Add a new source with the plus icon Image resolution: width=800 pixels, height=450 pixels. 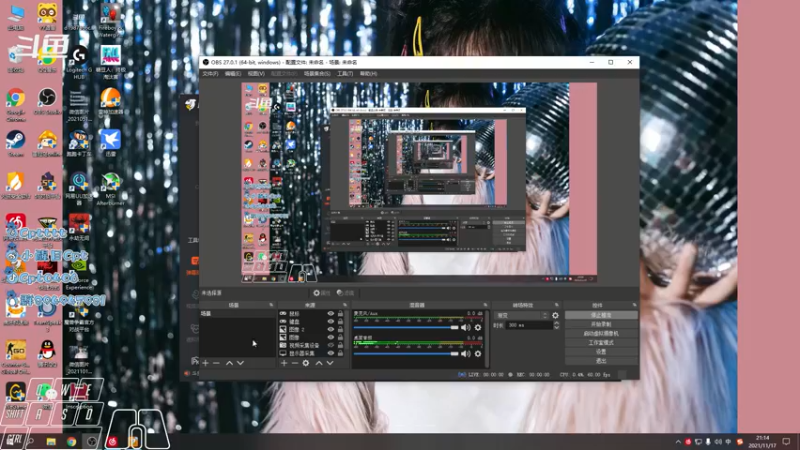click(284, 363)
